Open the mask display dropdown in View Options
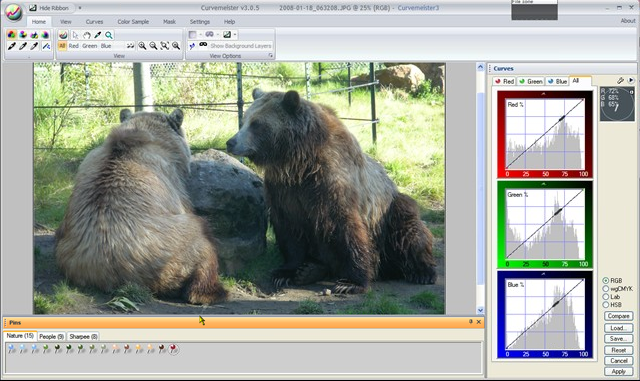 [200, 35]
